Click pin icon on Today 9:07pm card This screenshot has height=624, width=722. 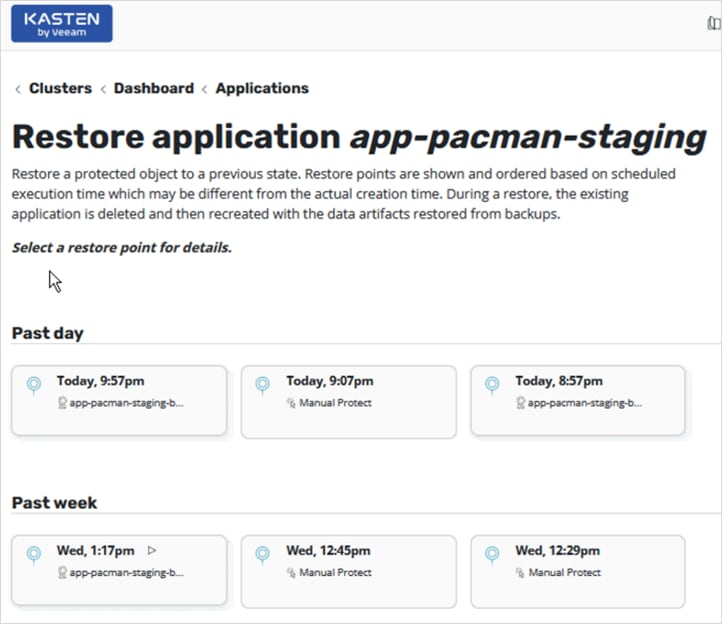point(262,386)
